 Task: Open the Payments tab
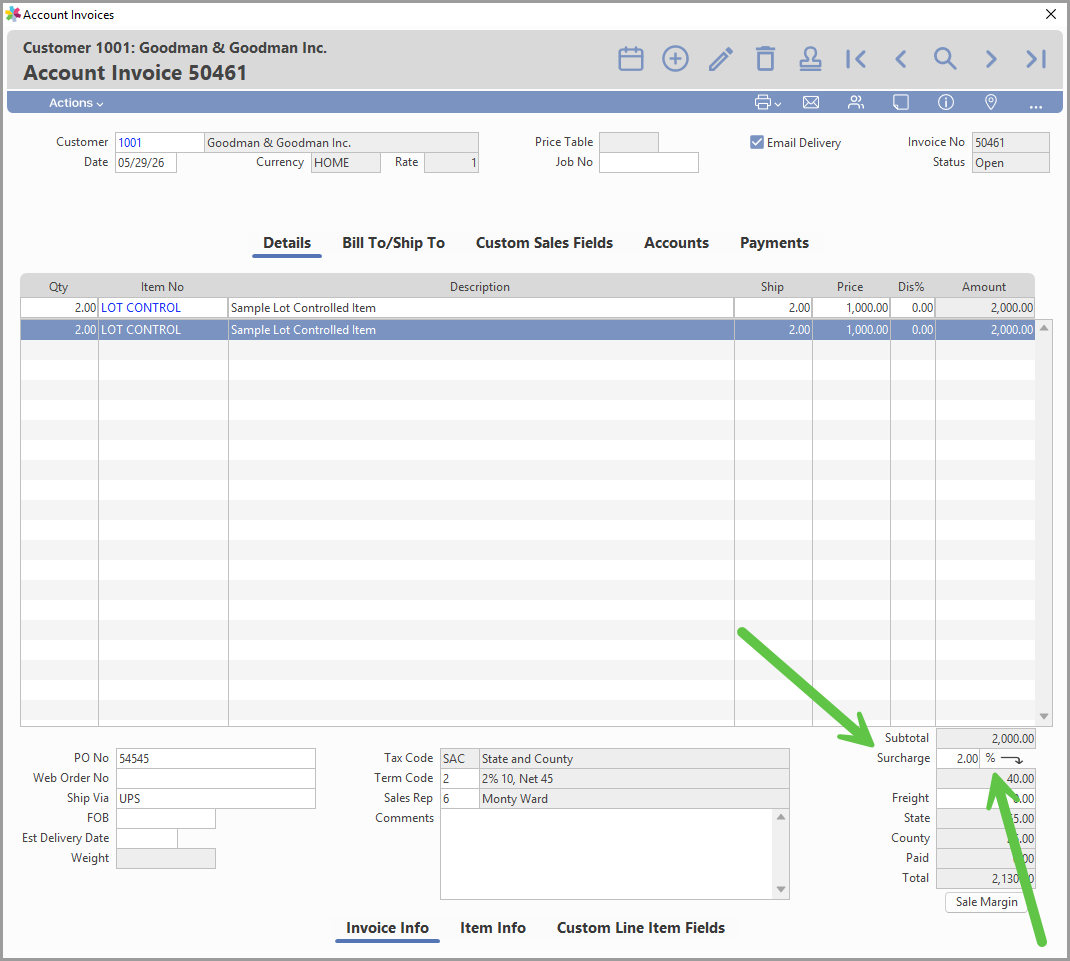(774, 243)
